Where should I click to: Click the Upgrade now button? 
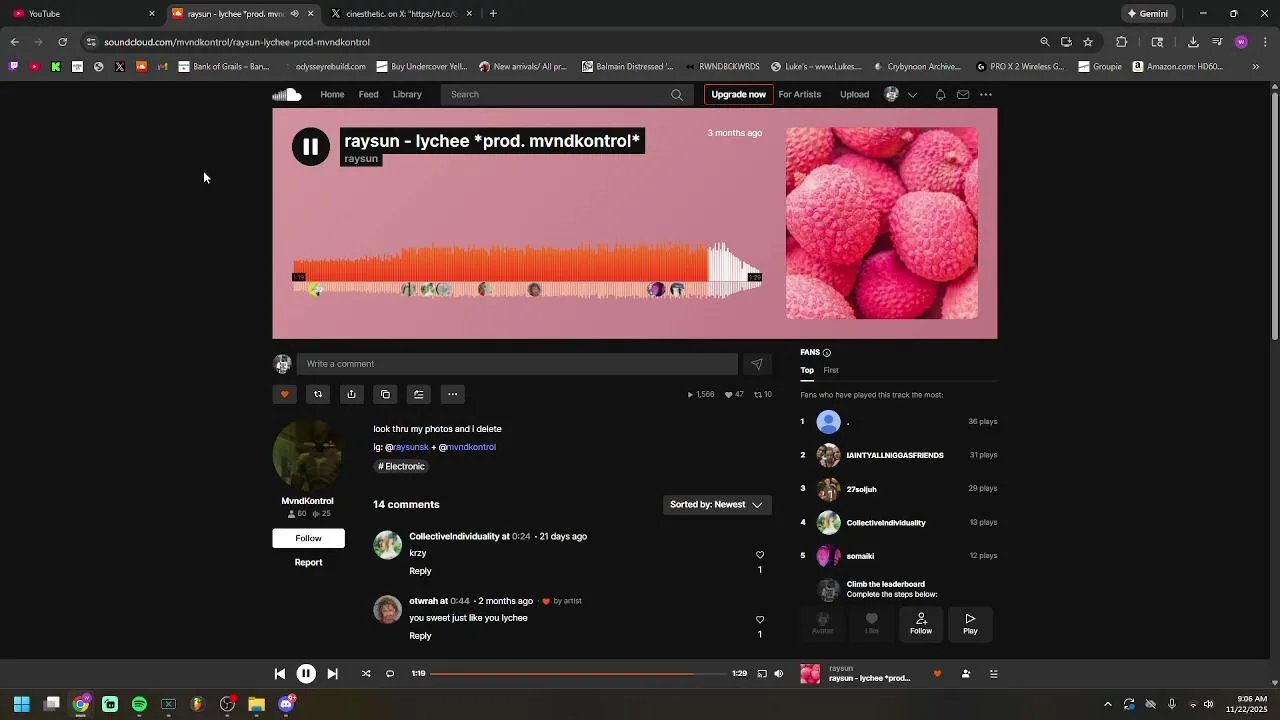pos(738,95)
